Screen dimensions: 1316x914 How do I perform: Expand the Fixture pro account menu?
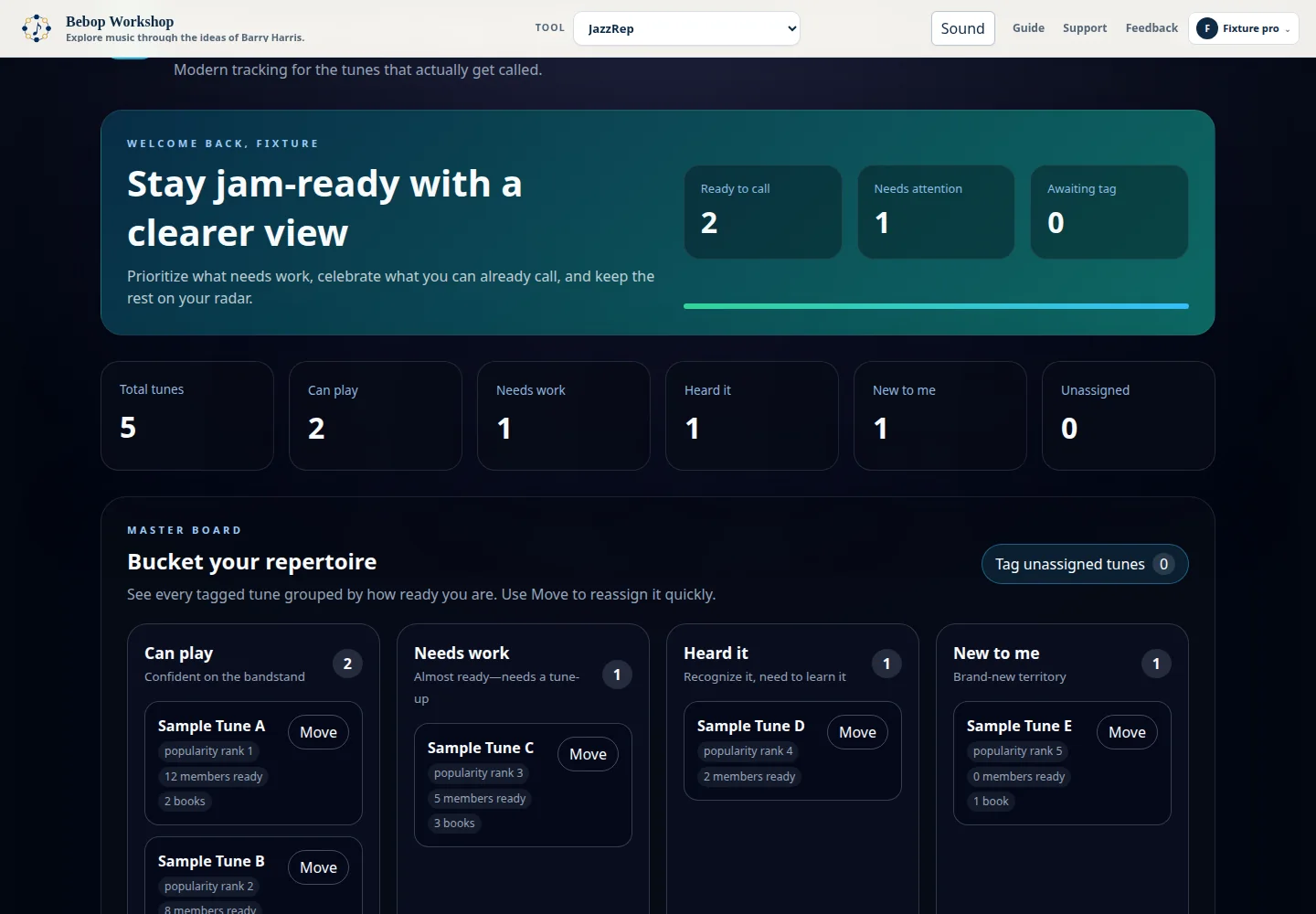[1243, 28]
